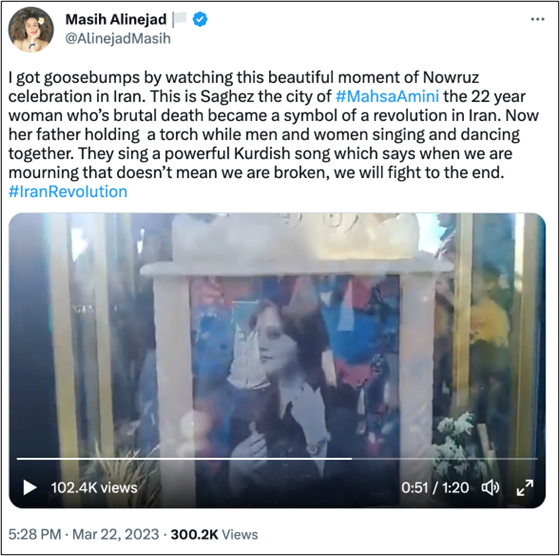Click the flowers at the video's lower right
The image size is (560, 556).
(455, 443)
